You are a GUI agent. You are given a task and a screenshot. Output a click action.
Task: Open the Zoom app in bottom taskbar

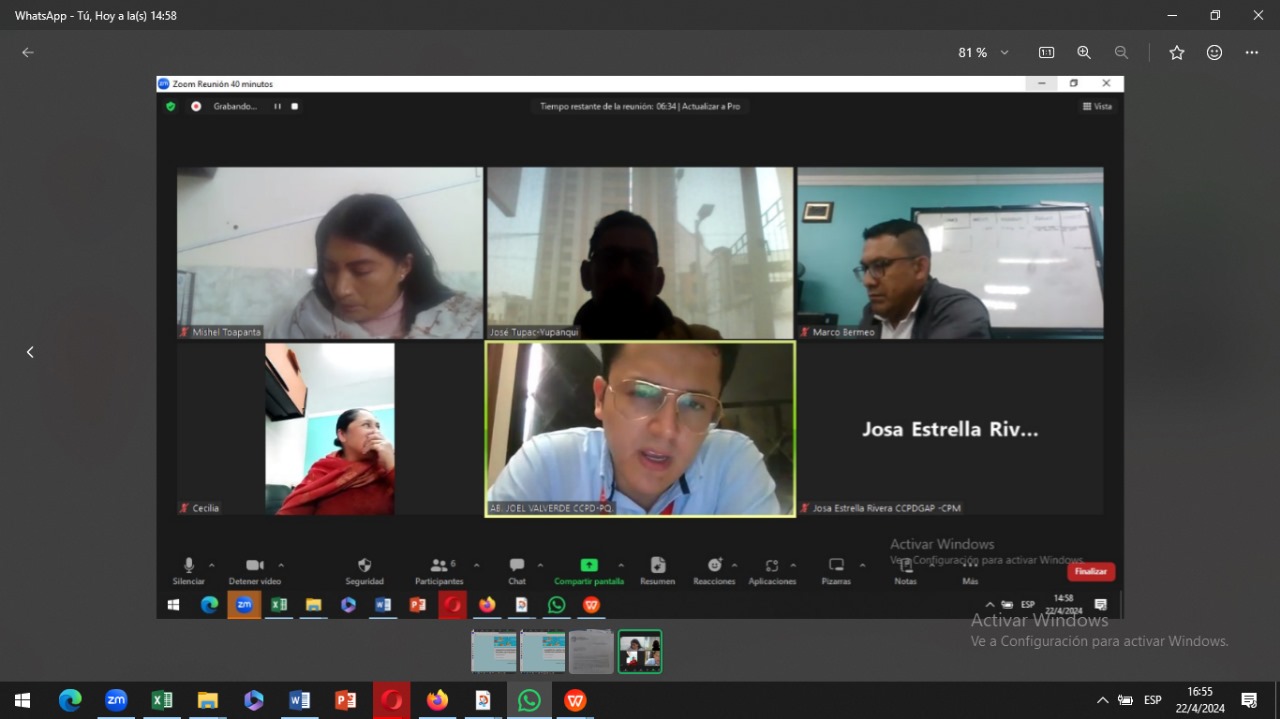pos(116,700)
